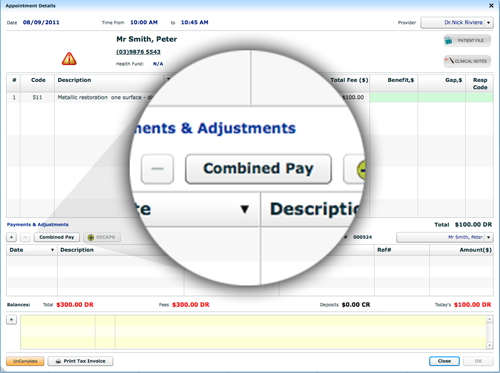
Task: Open Clinical Notes for this patient
Action: click(x=467, y=61)
